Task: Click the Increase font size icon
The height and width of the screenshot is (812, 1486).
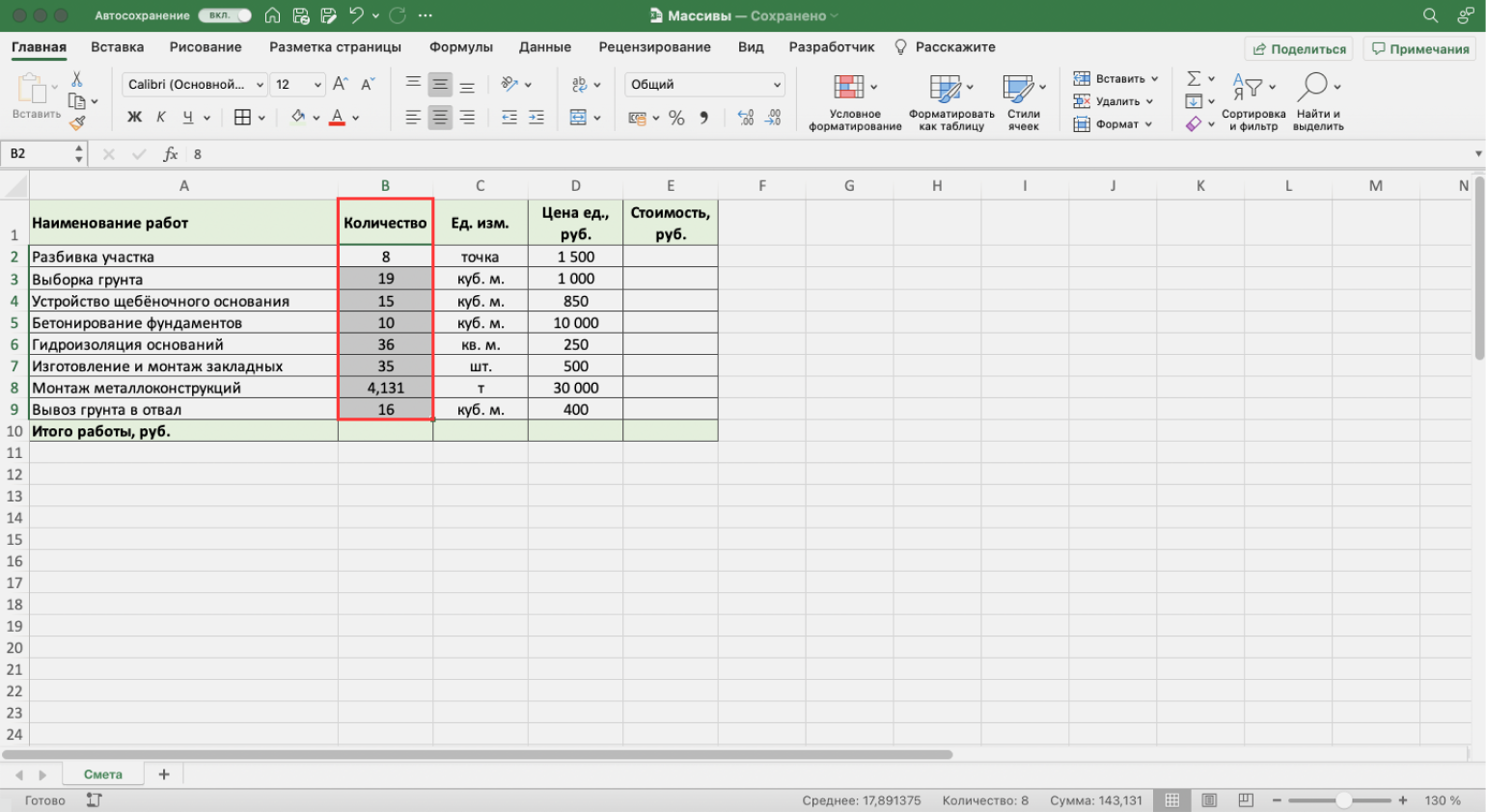Action: click(x=340, y=85)
